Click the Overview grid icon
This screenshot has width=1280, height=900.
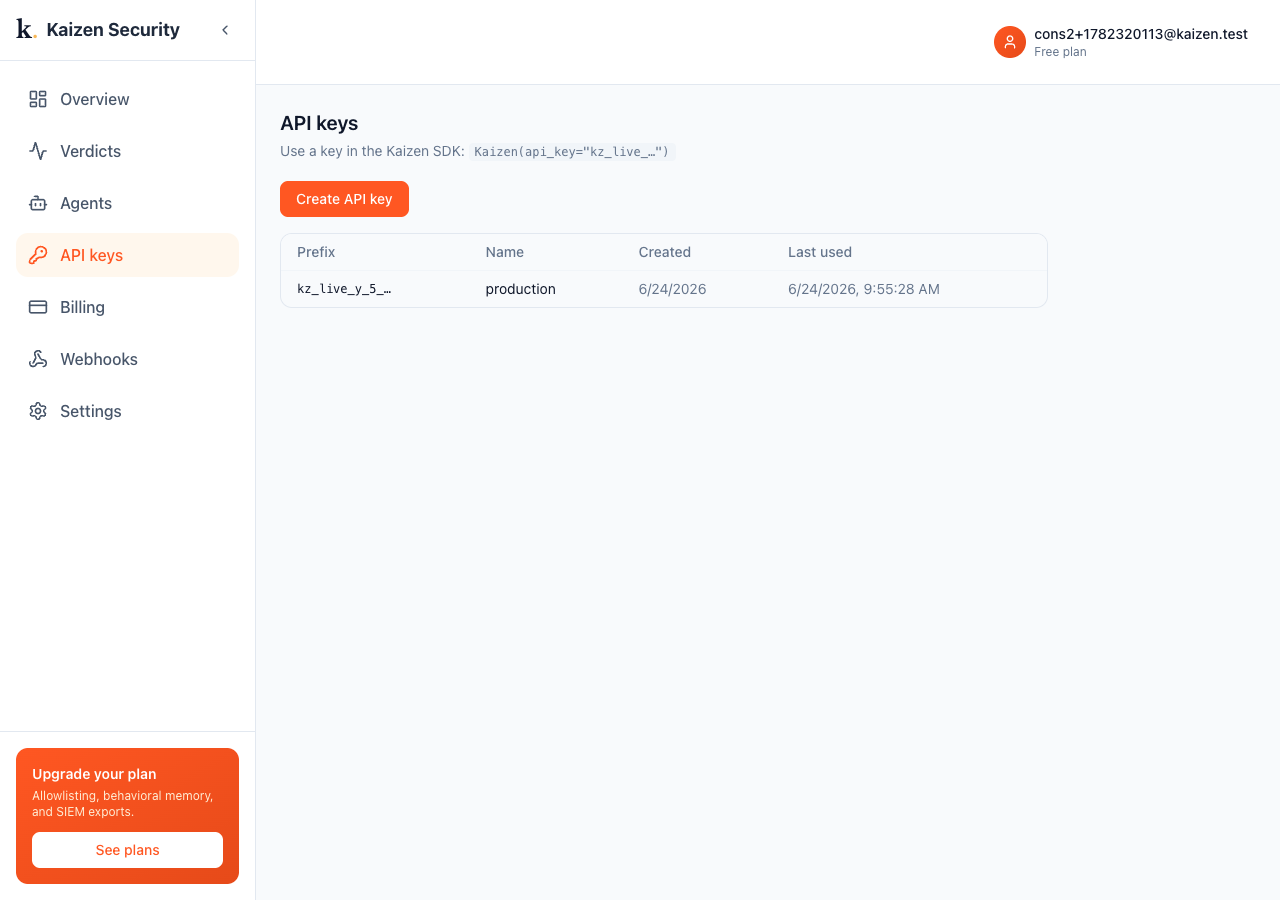pos(38,99)
